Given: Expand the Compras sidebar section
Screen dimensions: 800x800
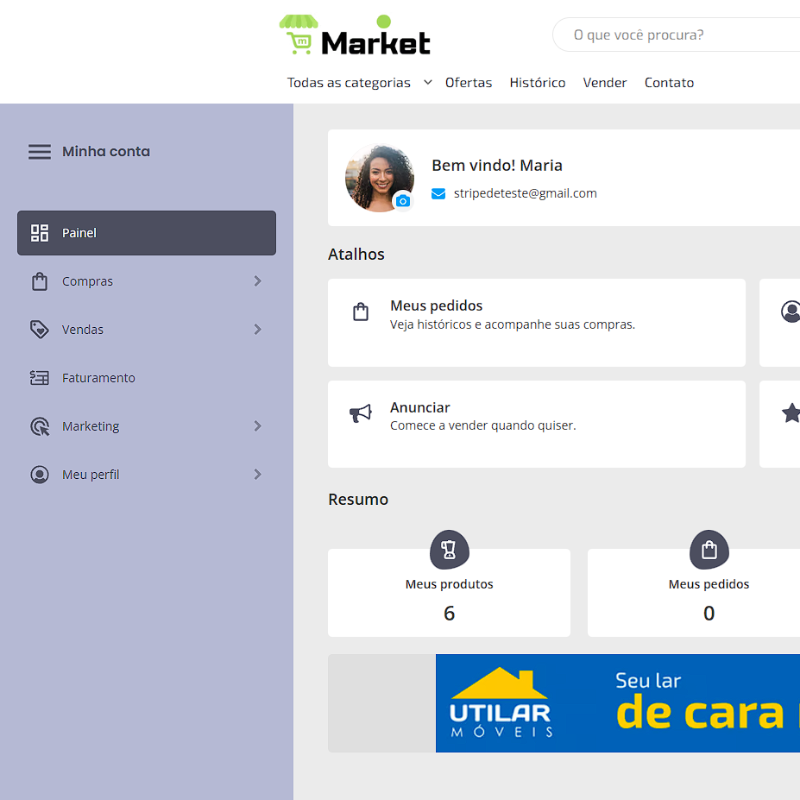Looking at the screenshot, I should [x=258, y=281].
